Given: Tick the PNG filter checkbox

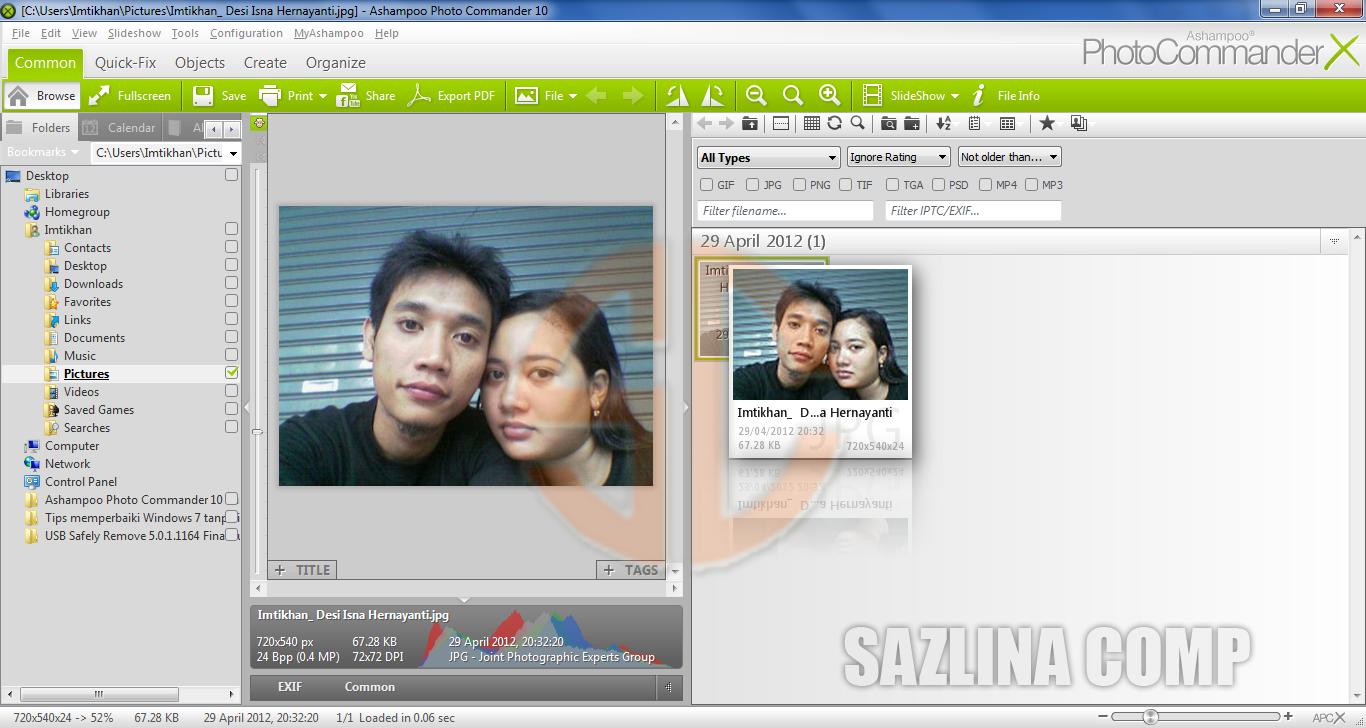Looking at the screenshot, I should click(799, 185).
